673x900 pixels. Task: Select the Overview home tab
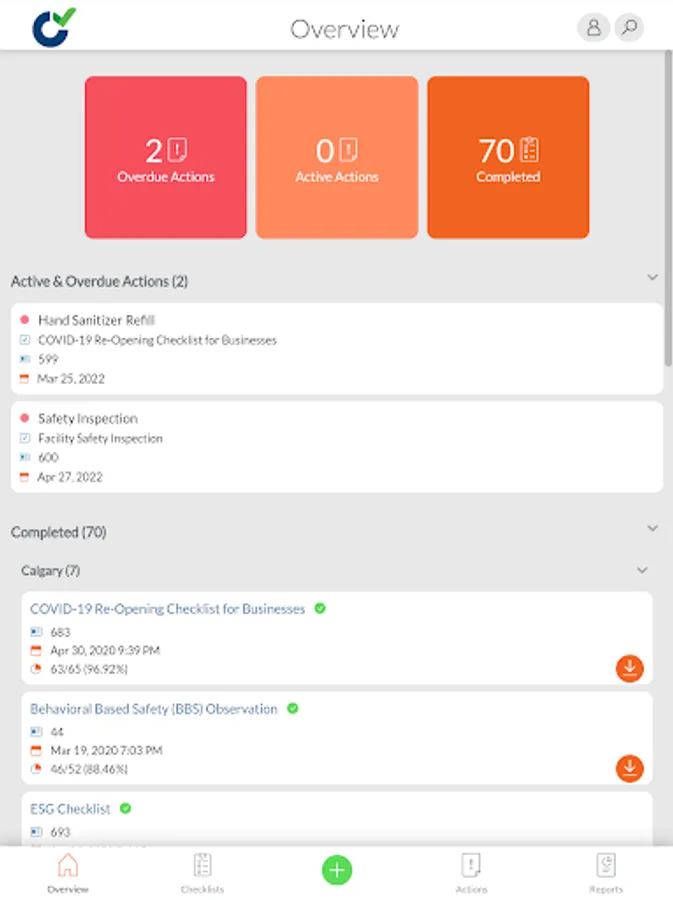(68, 872)
